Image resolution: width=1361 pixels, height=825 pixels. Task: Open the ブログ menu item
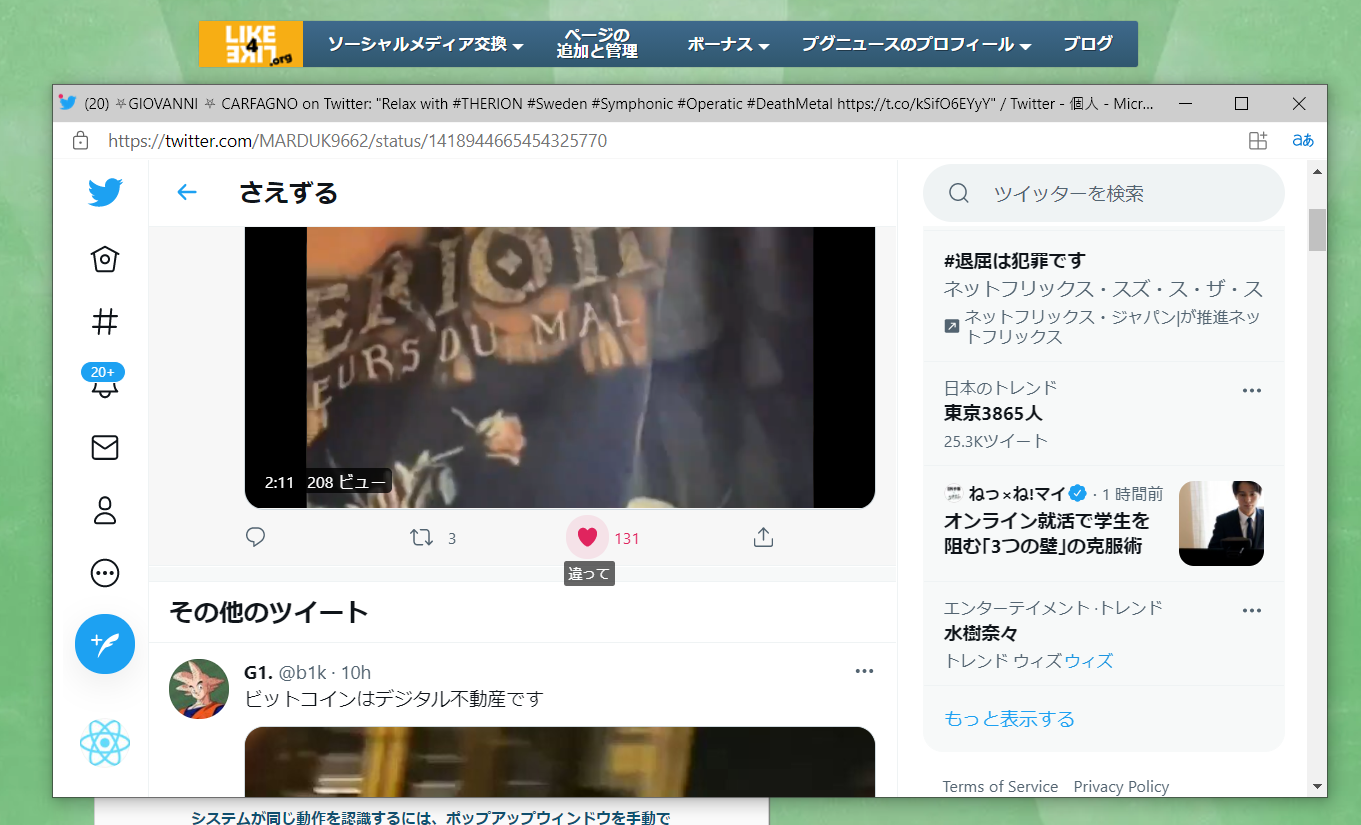[1088, 44]
